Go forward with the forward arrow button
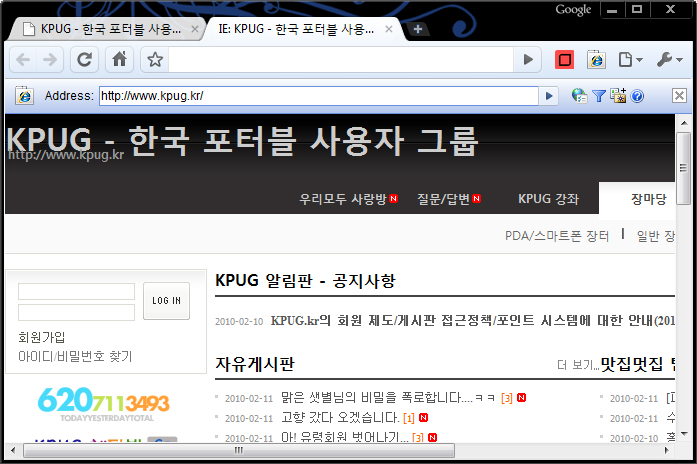697x464 pixels. (50, 59)
